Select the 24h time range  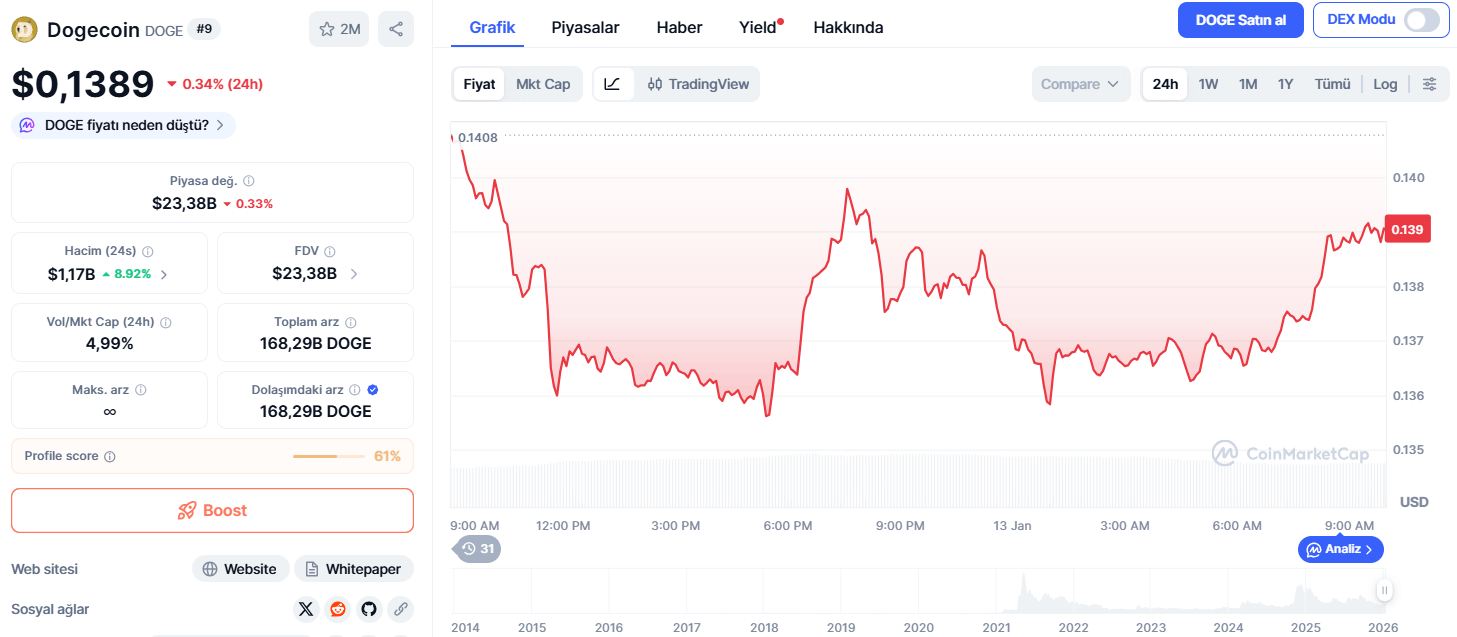click(1165, 84)
